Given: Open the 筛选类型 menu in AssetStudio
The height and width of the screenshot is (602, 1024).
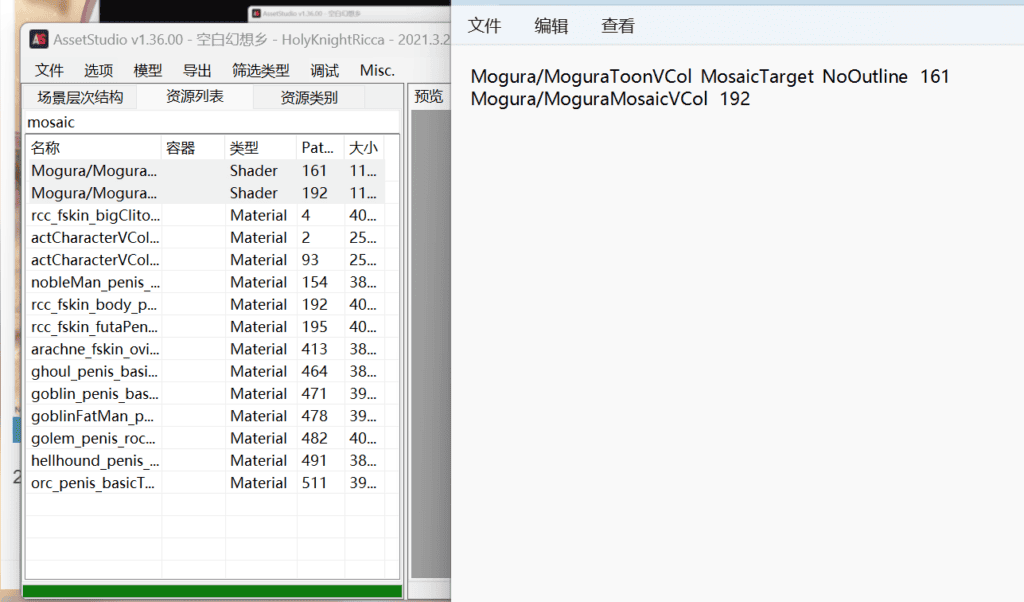Looking at the screenshot, I should (x=261, y=71).
